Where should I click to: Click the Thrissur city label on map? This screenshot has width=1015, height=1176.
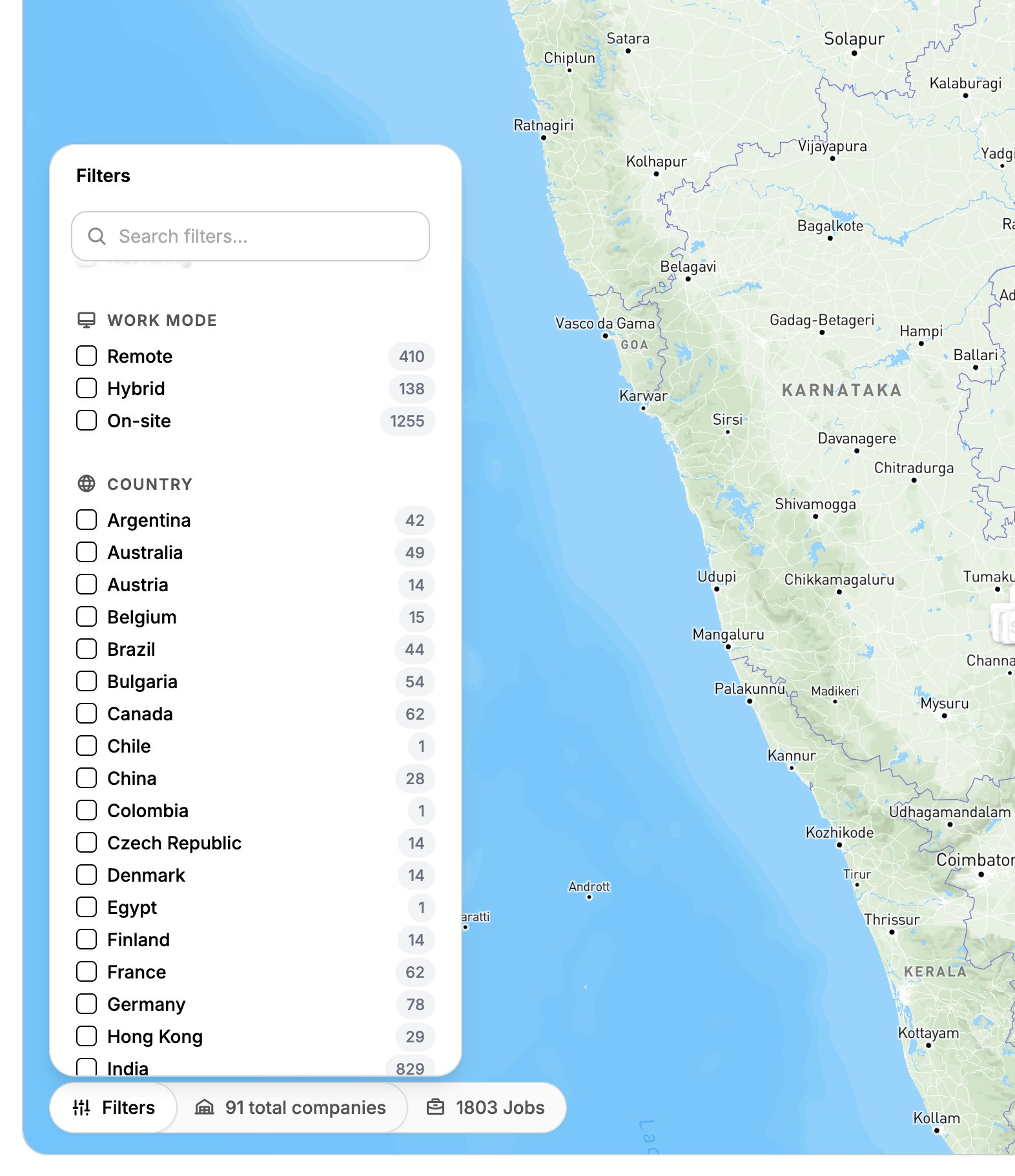pyautogui.click(x=892, y=919)
